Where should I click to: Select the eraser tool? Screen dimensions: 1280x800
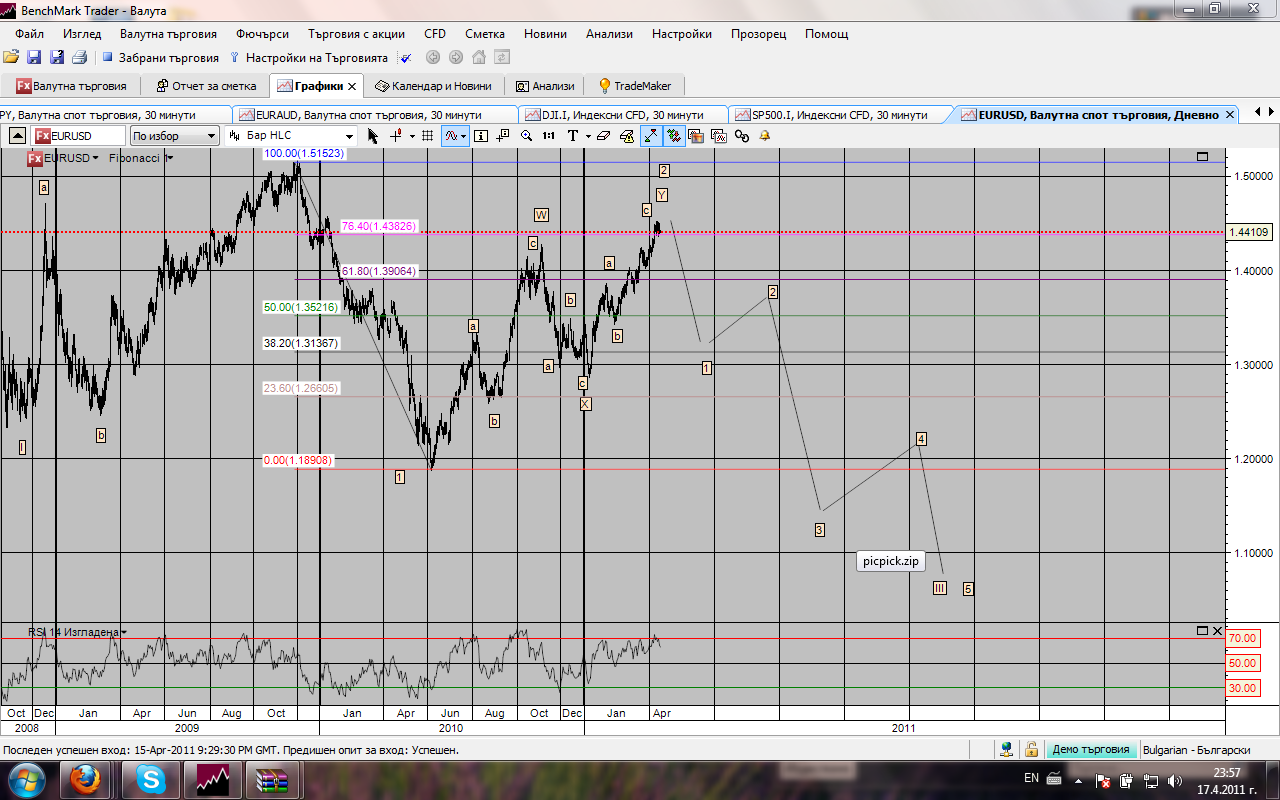tap(604, 136)
